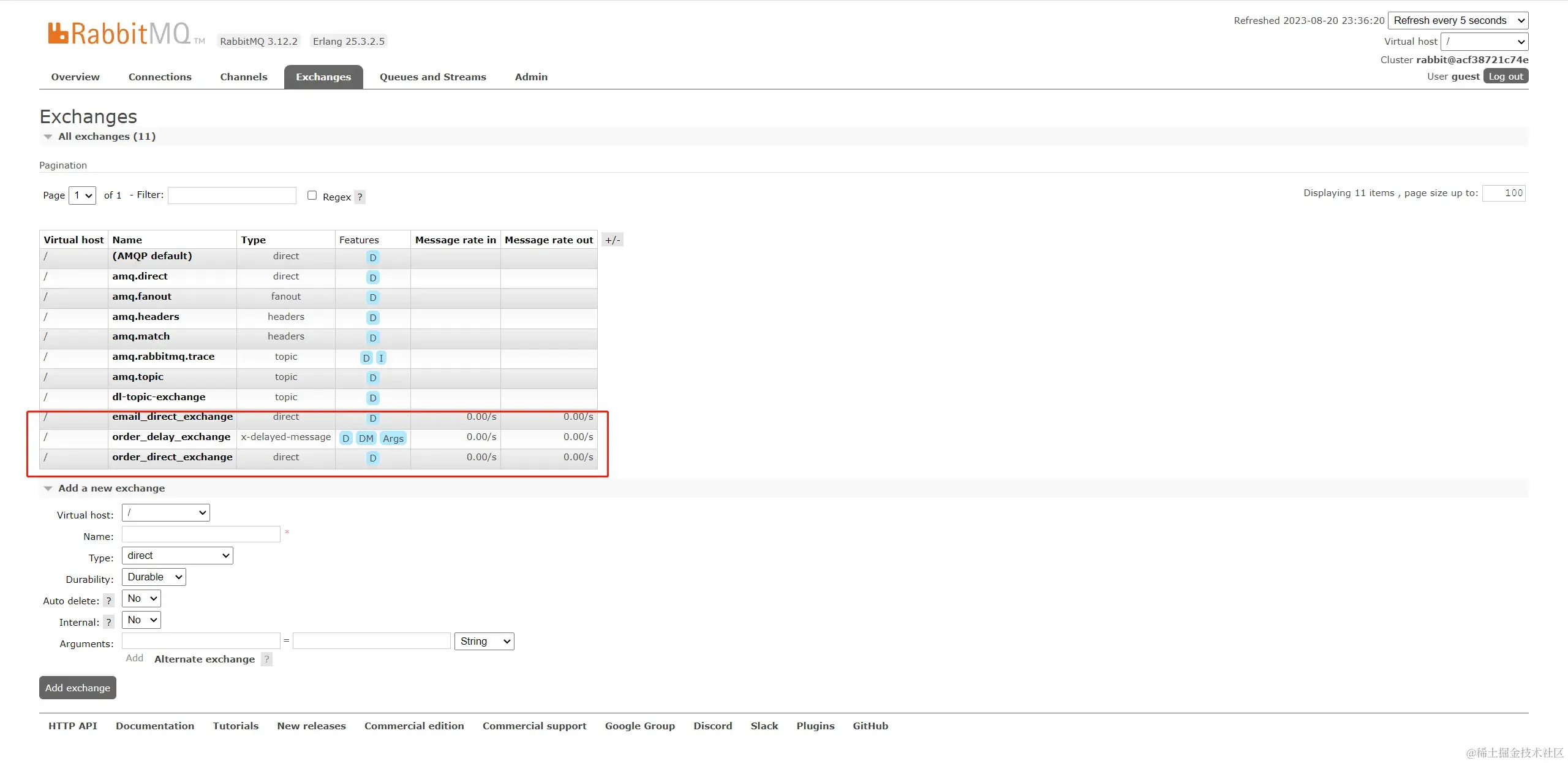The image size is (1568, 763).
Task: Go to the Overview tab
Action: coord(75,77)
